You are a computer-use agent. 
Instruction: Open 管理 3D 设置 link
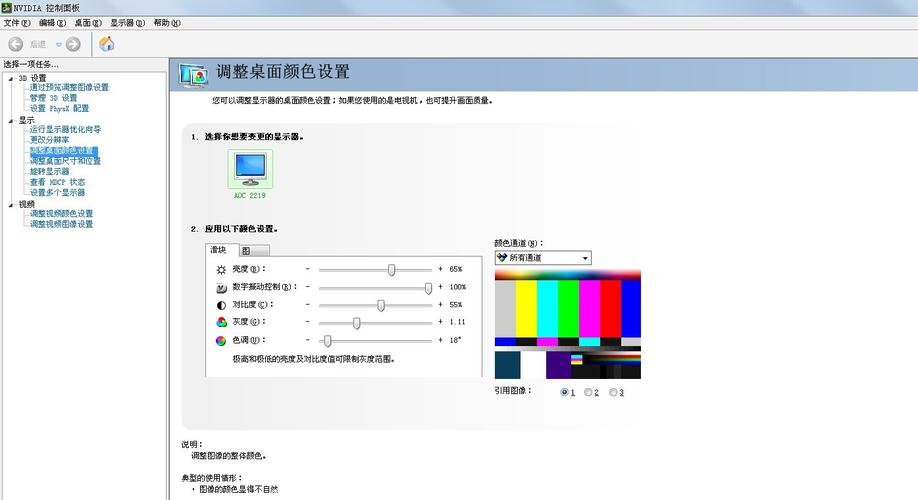tap(53, 98)
